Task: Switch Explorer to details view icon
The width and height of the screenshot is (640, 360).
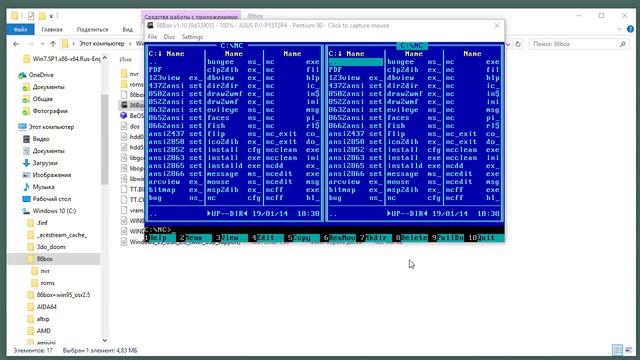Action: pyautogui.click(x=617, y=350)
